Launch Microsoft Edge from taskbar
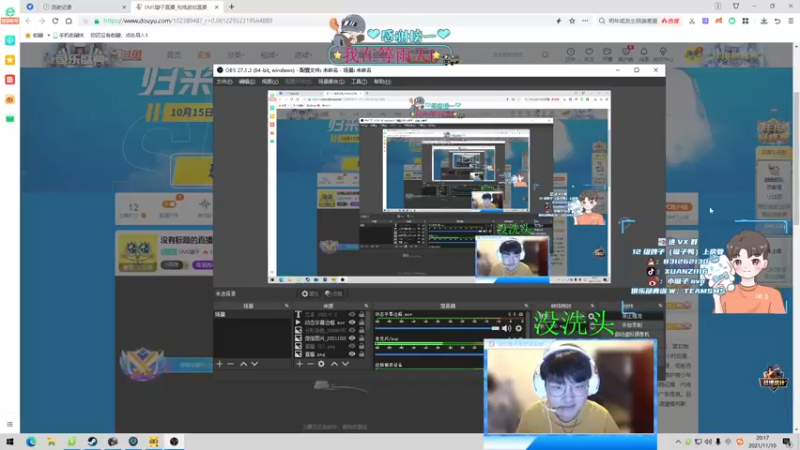 (x=31, y=442)
